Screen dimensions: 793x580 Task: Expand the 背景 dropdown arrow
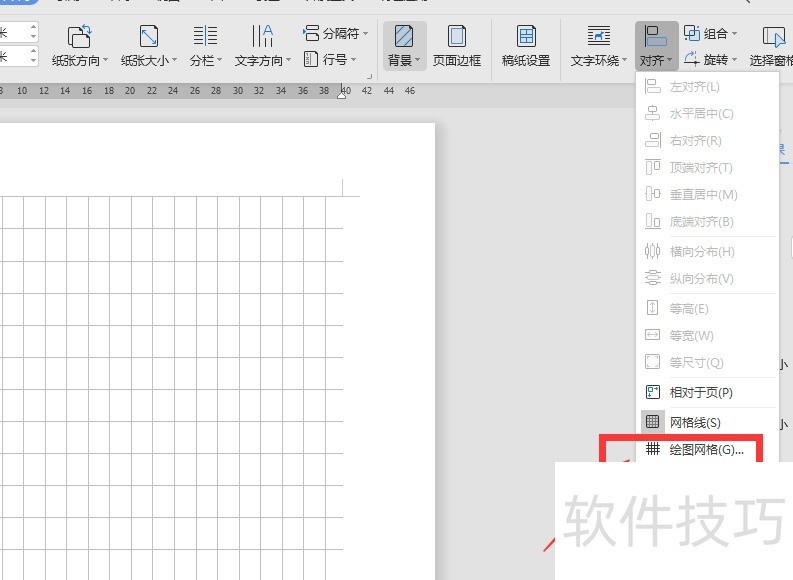(x=418, y=60)
